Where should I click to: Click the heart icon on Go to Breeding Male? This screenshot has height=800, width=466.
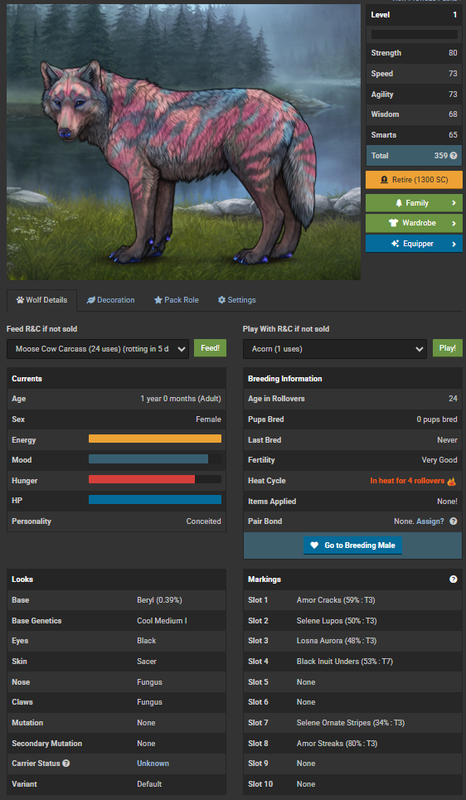coord(314,545)
